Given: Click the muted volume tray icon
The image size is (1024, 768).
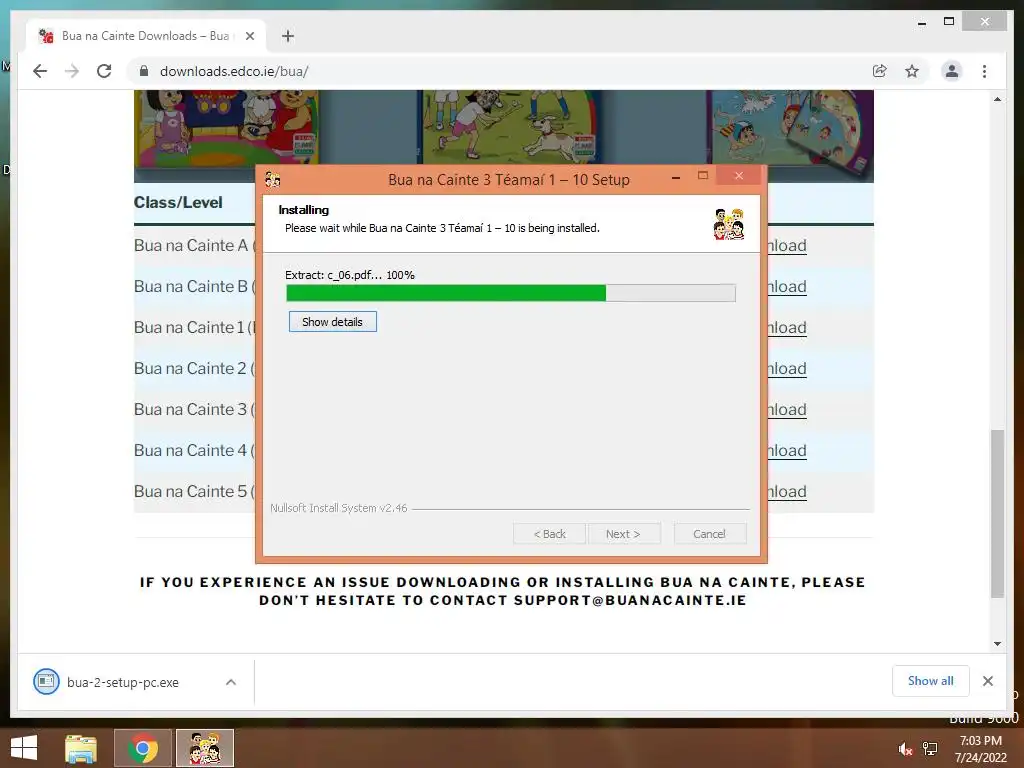Looking at the screenshot, I should [x=905, y=749].
